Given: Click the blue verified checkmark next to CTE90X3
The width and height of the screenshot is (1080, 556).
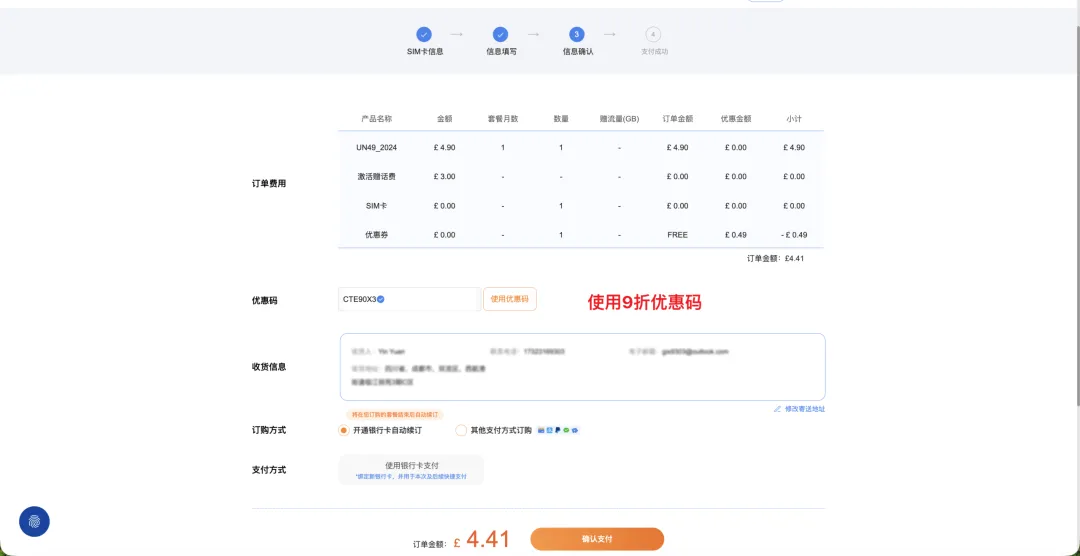Looking at the screenshot, I should 381,299.
